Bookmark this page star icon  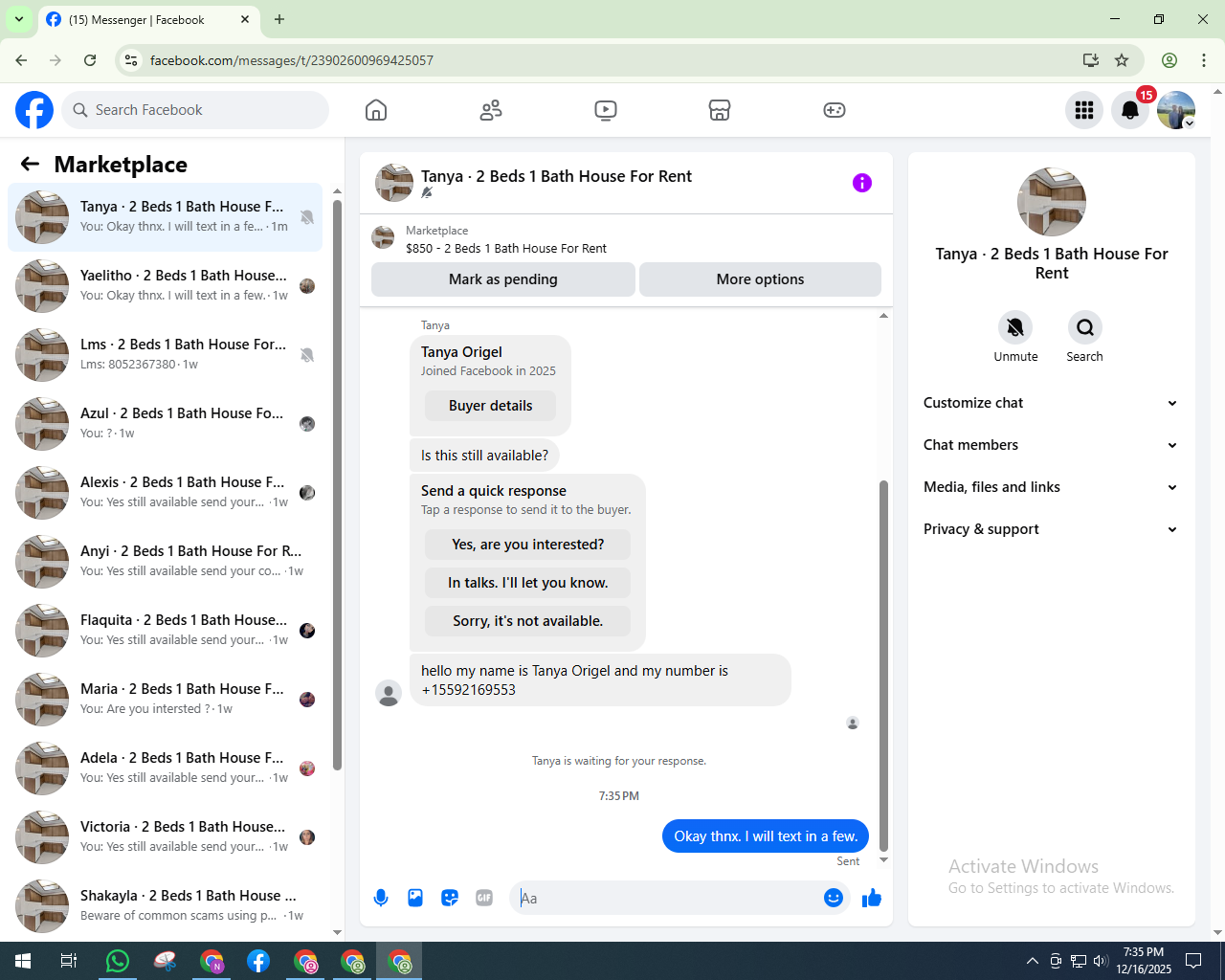click(1122, 60)
